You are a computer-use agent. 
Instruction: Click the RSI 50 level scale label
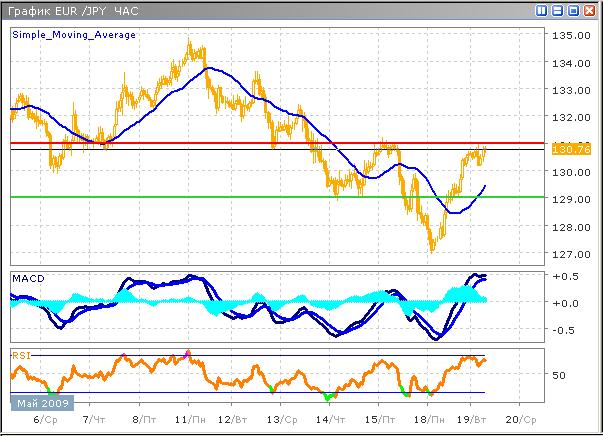point(560,375)
